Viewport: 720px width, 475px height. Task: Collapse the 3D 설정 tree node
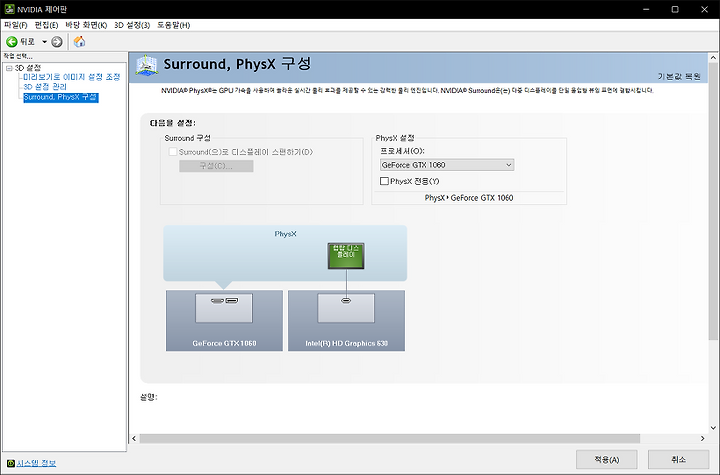9,68
